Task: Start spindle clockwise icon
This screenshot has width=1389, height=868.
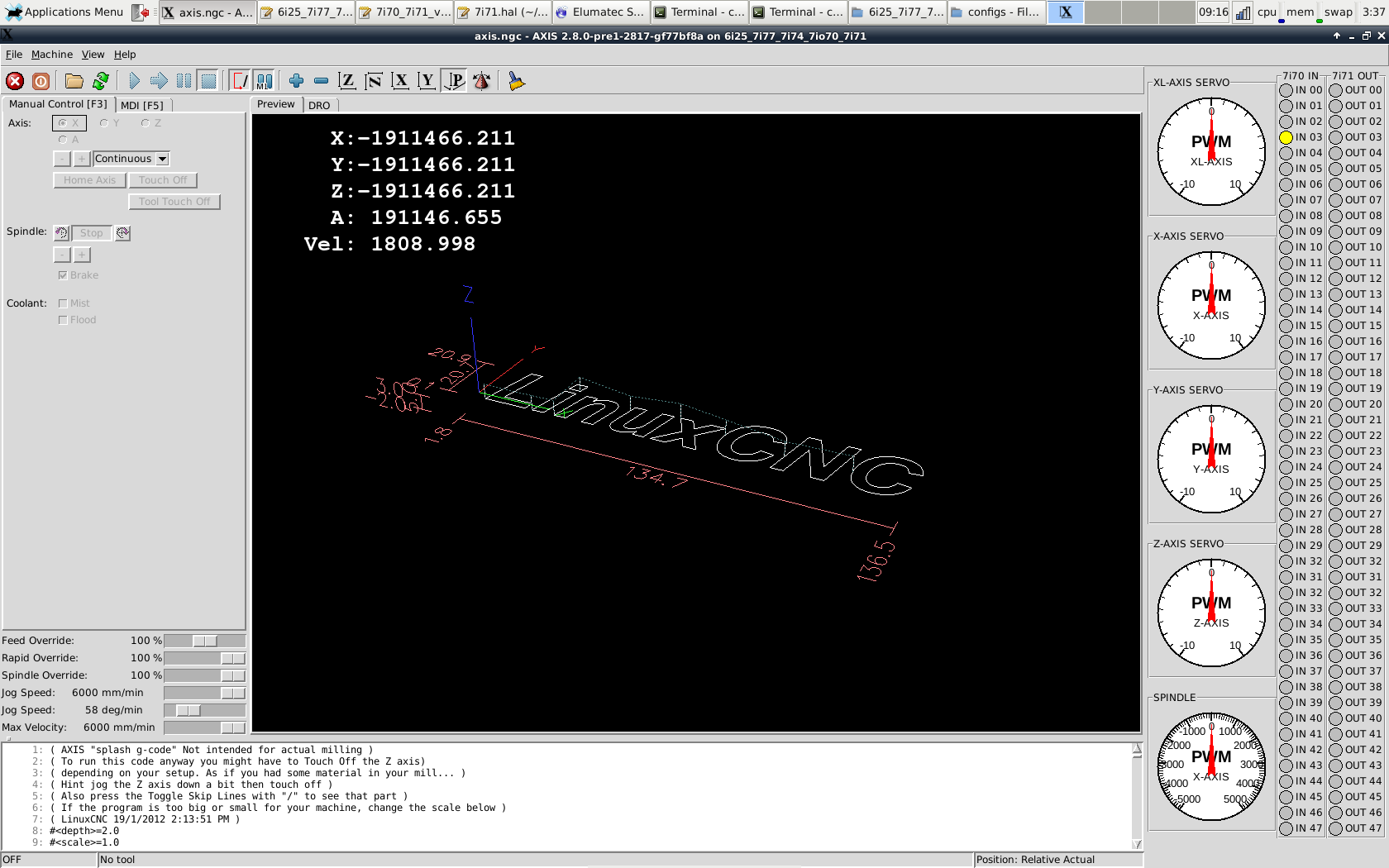Action: (122, 233)
